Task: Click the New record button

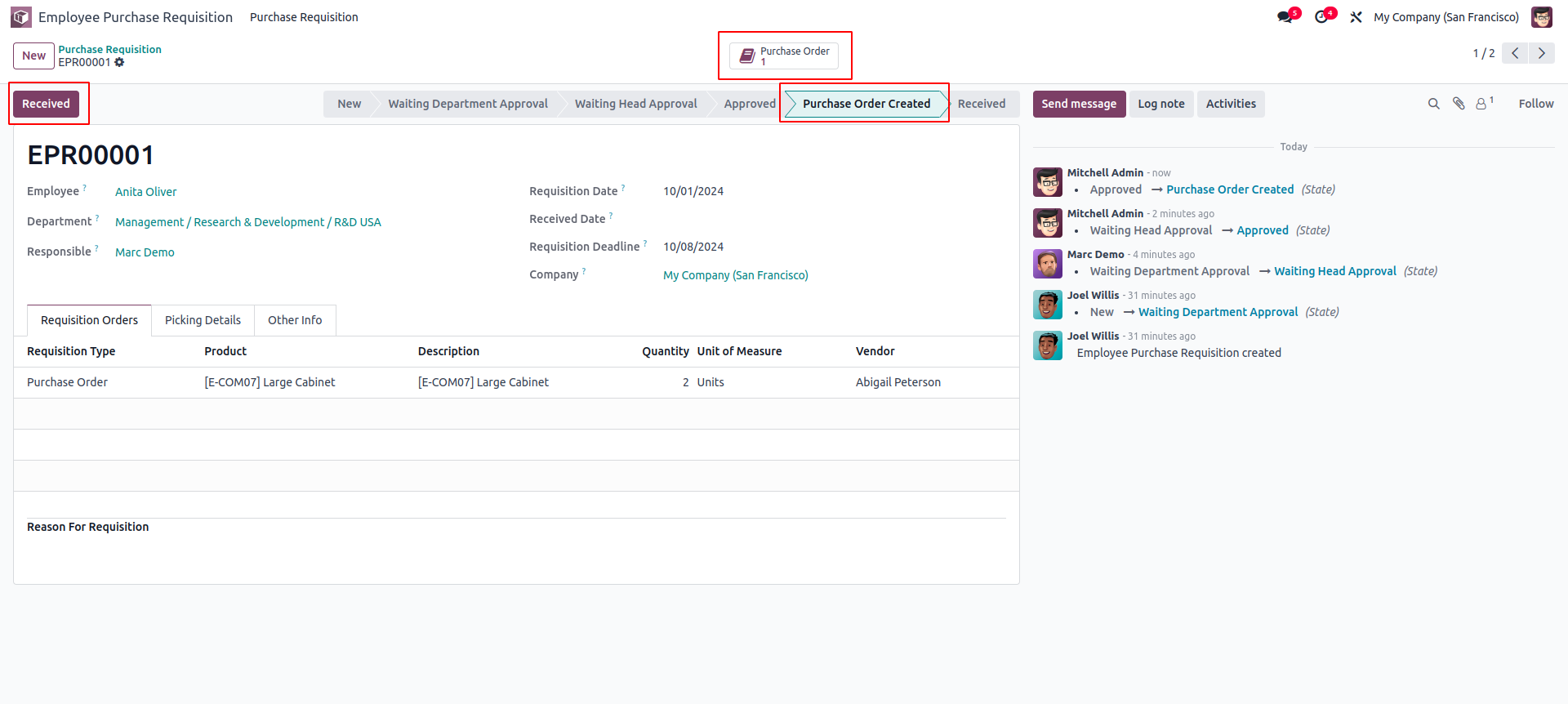Action: click(x=33, y=56)
